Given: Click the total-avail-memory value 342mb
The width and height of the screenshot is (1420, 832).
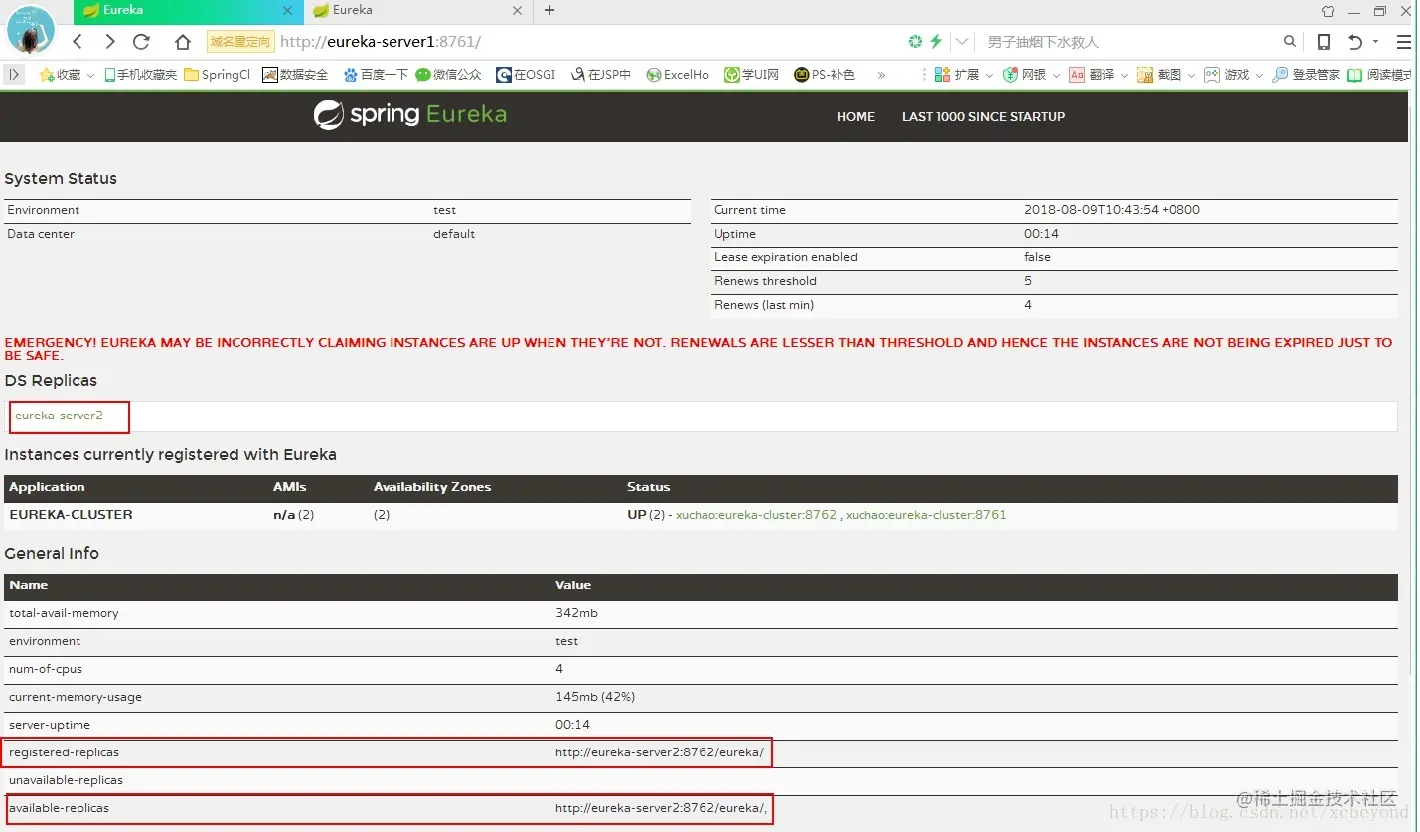Looking at the screenshot, I should [576, 613].
